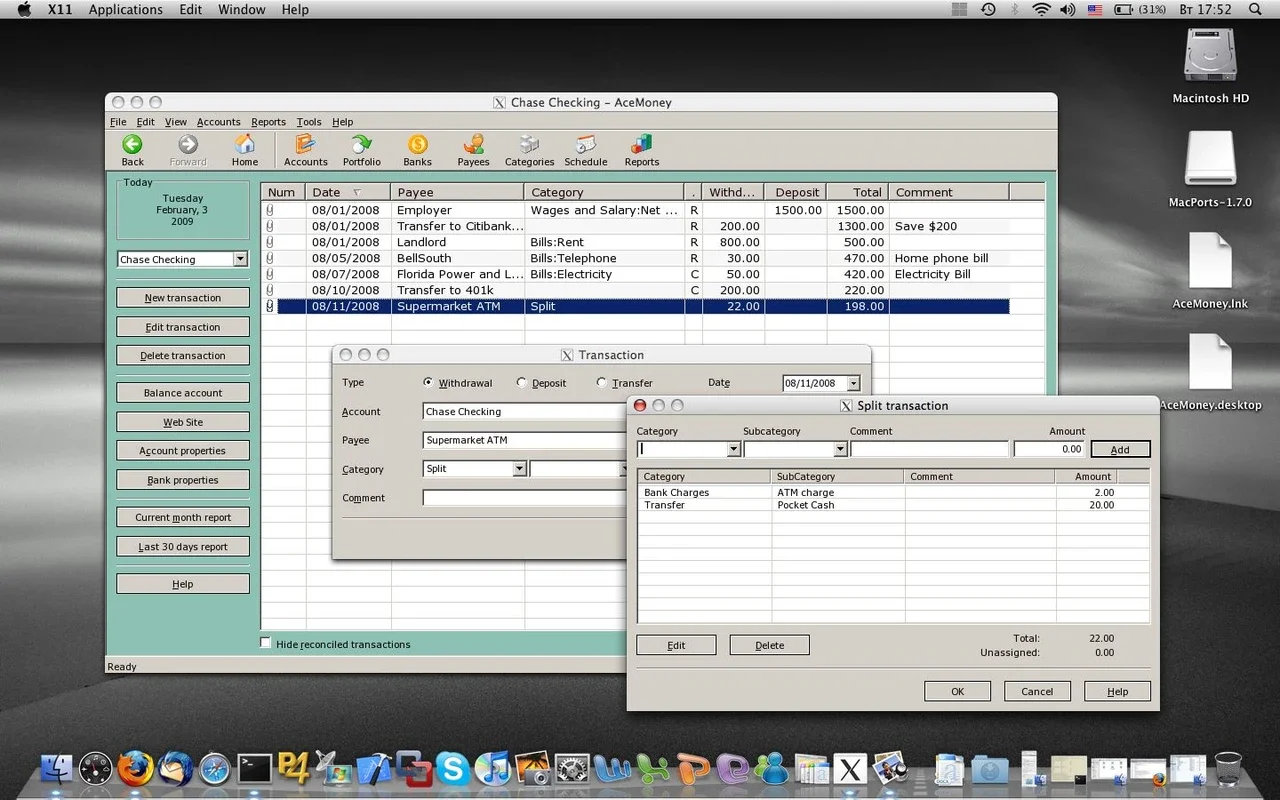Open Subcategory dropdown in Split transaction dialog

[840, 449]
